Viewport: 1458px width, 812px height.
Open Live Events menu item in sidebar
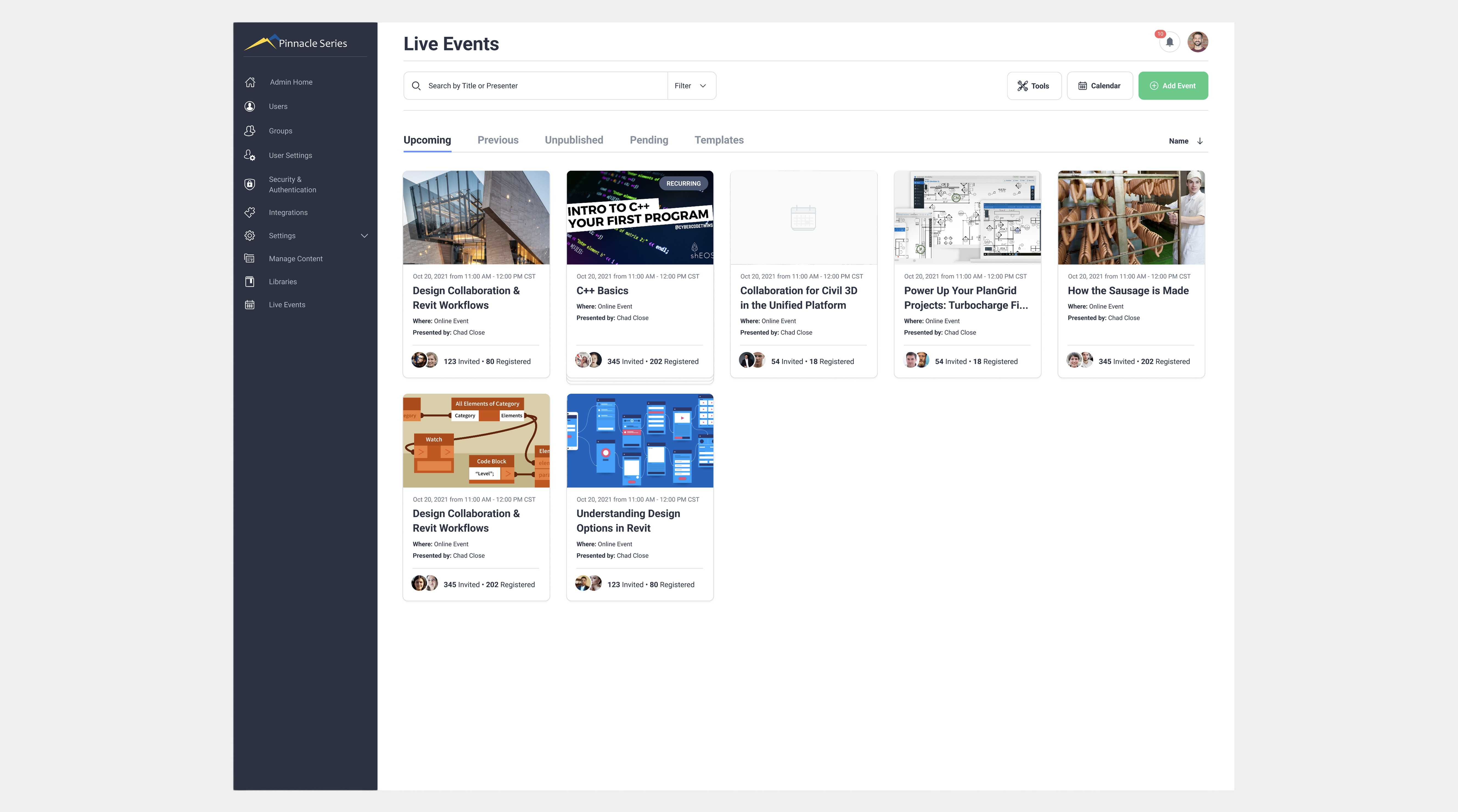pyautogui.click(x=287, y=305)
